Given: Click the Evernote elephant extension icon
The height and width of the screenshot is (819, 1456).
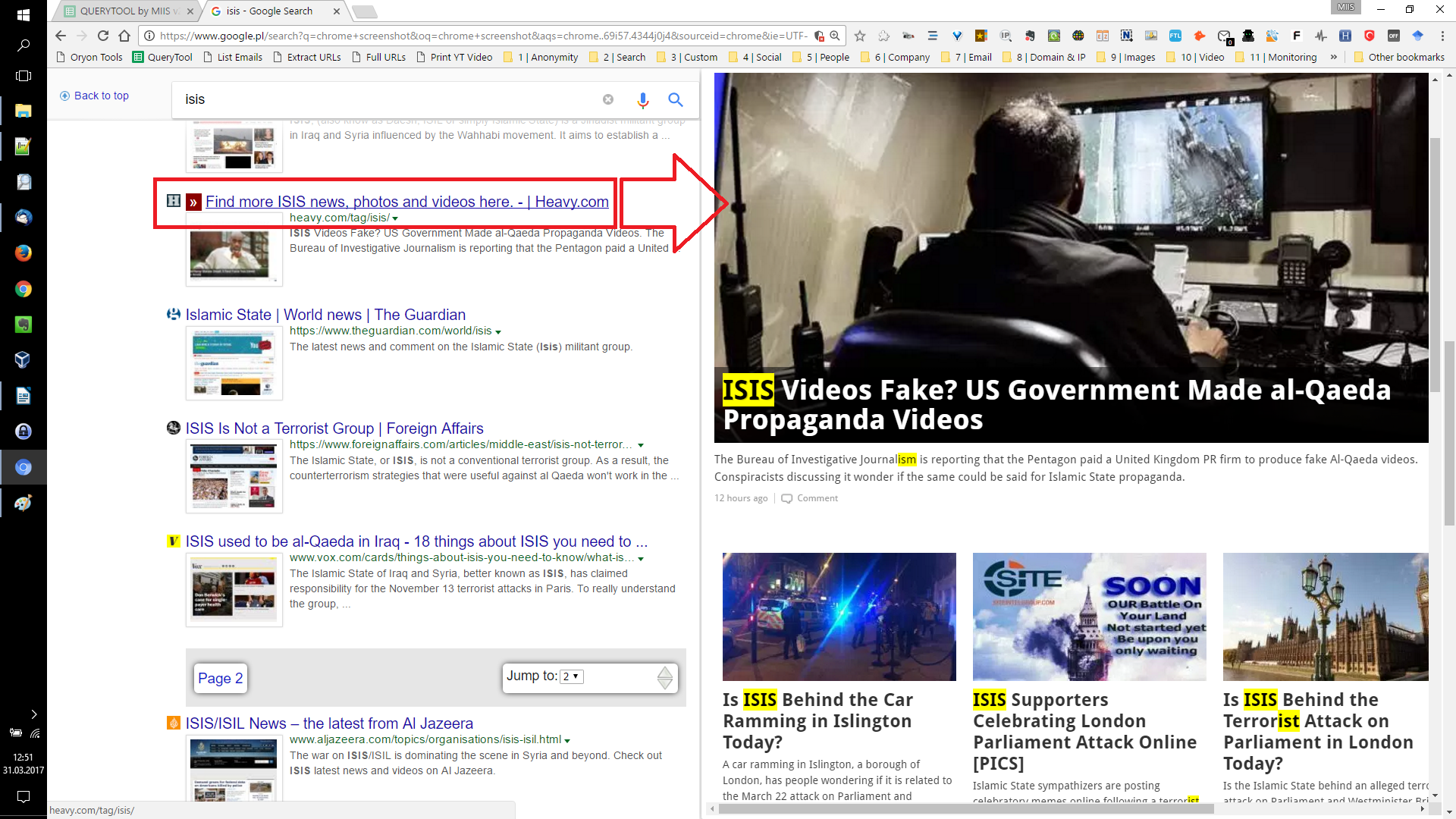Looking at the screenshot, I should [x=1030, y=36].
